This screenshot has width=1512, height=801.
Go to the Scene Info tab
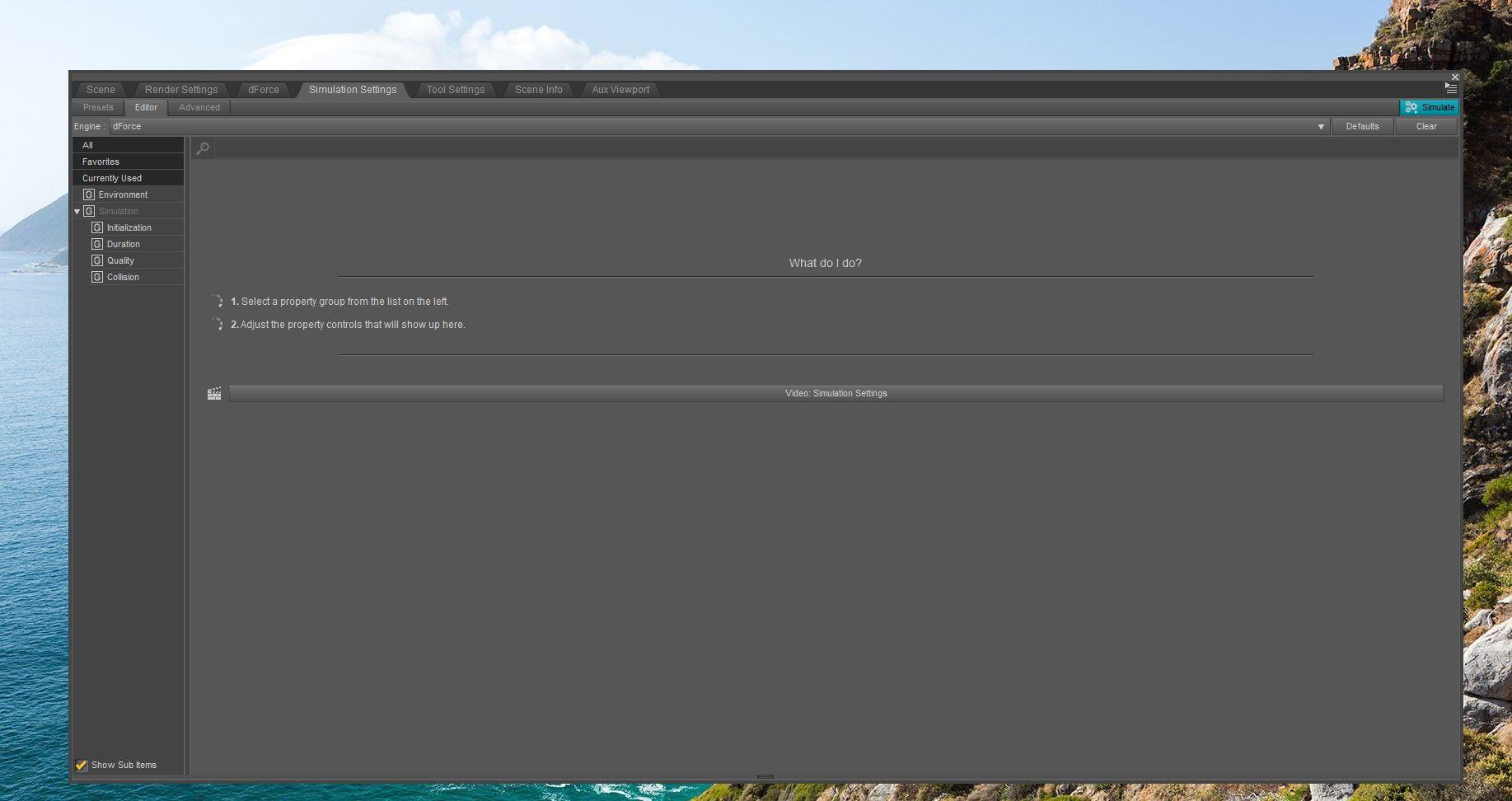tap(539, 90)
